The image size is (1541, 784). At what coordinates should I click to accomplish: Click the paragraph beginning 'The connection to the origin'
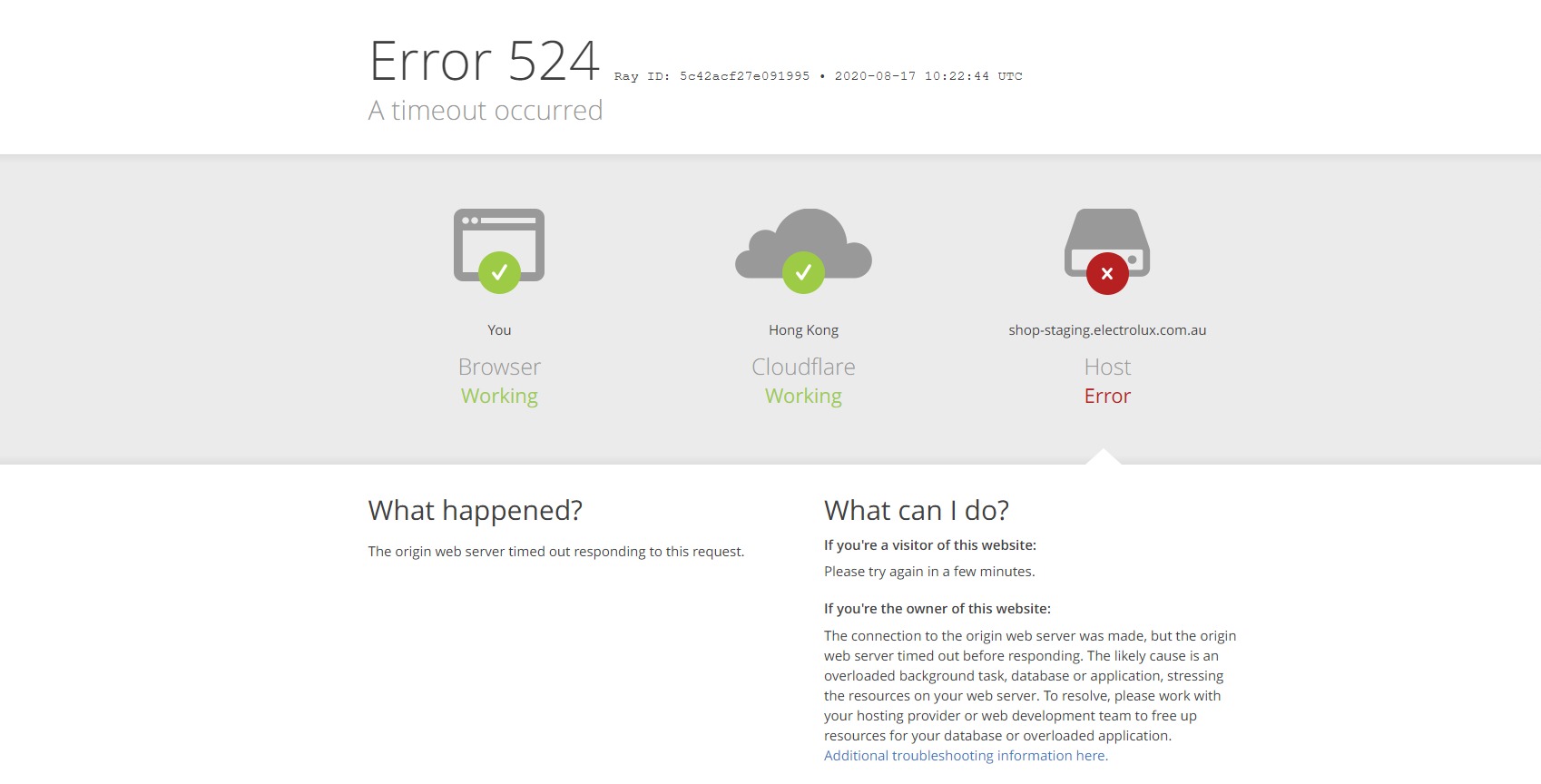click(x=1030, y=686)
